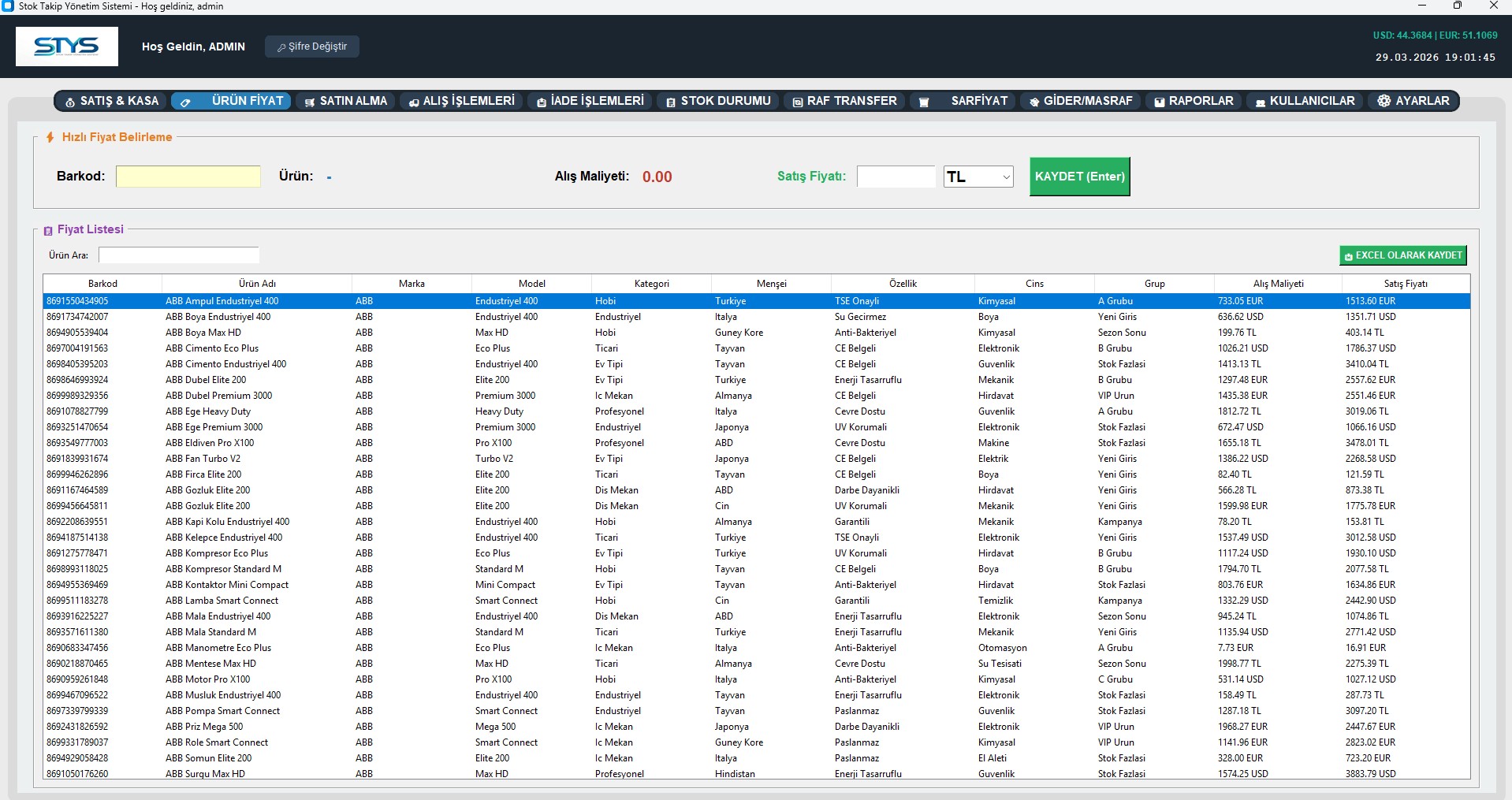Open the SATIN ALMA cart tab

pyautogui.click(x=345, y=101)
